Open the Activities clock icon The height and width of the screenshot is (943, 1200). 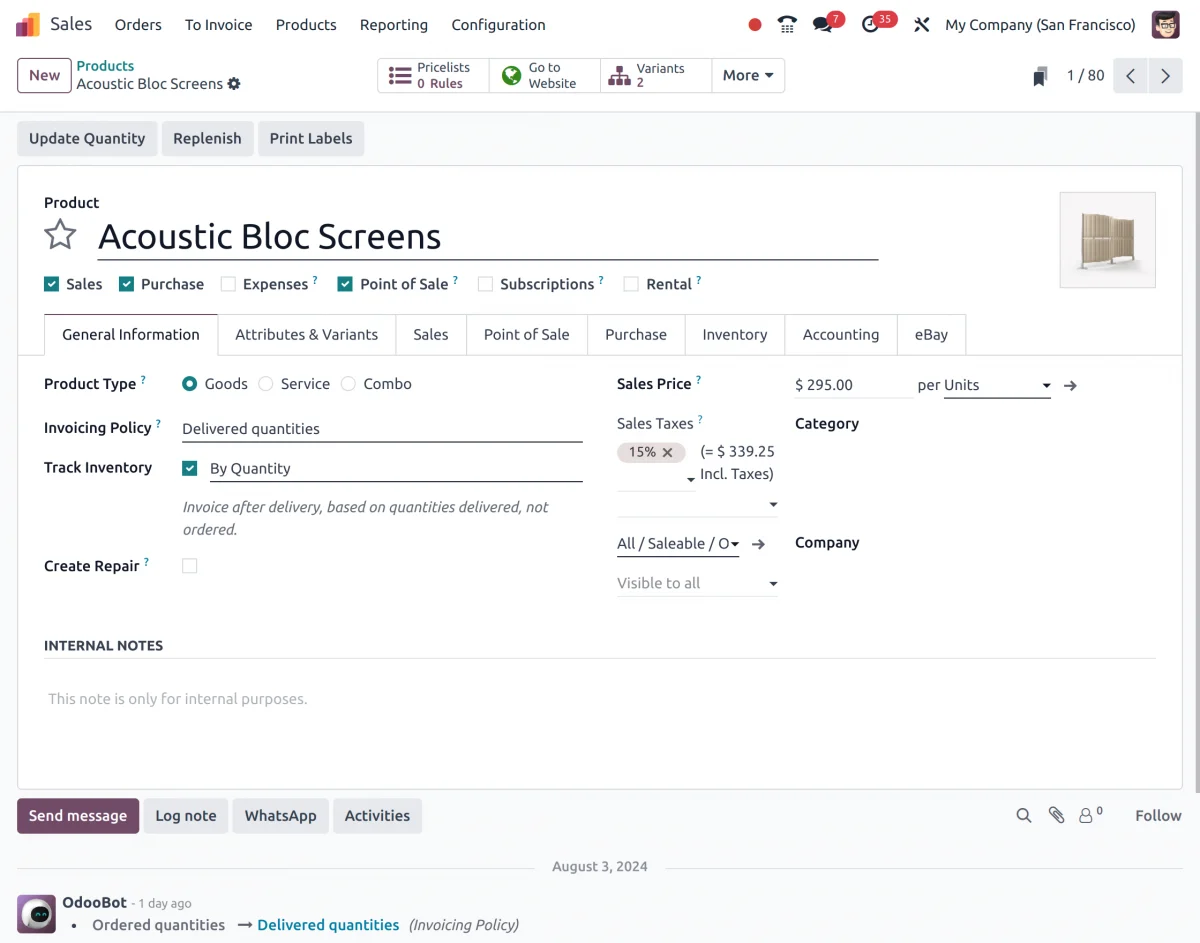868,24
